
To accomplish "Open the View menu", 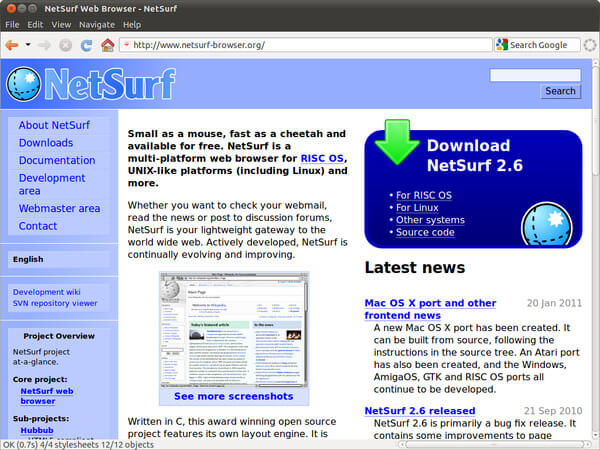I will click(x=61, y=24).
